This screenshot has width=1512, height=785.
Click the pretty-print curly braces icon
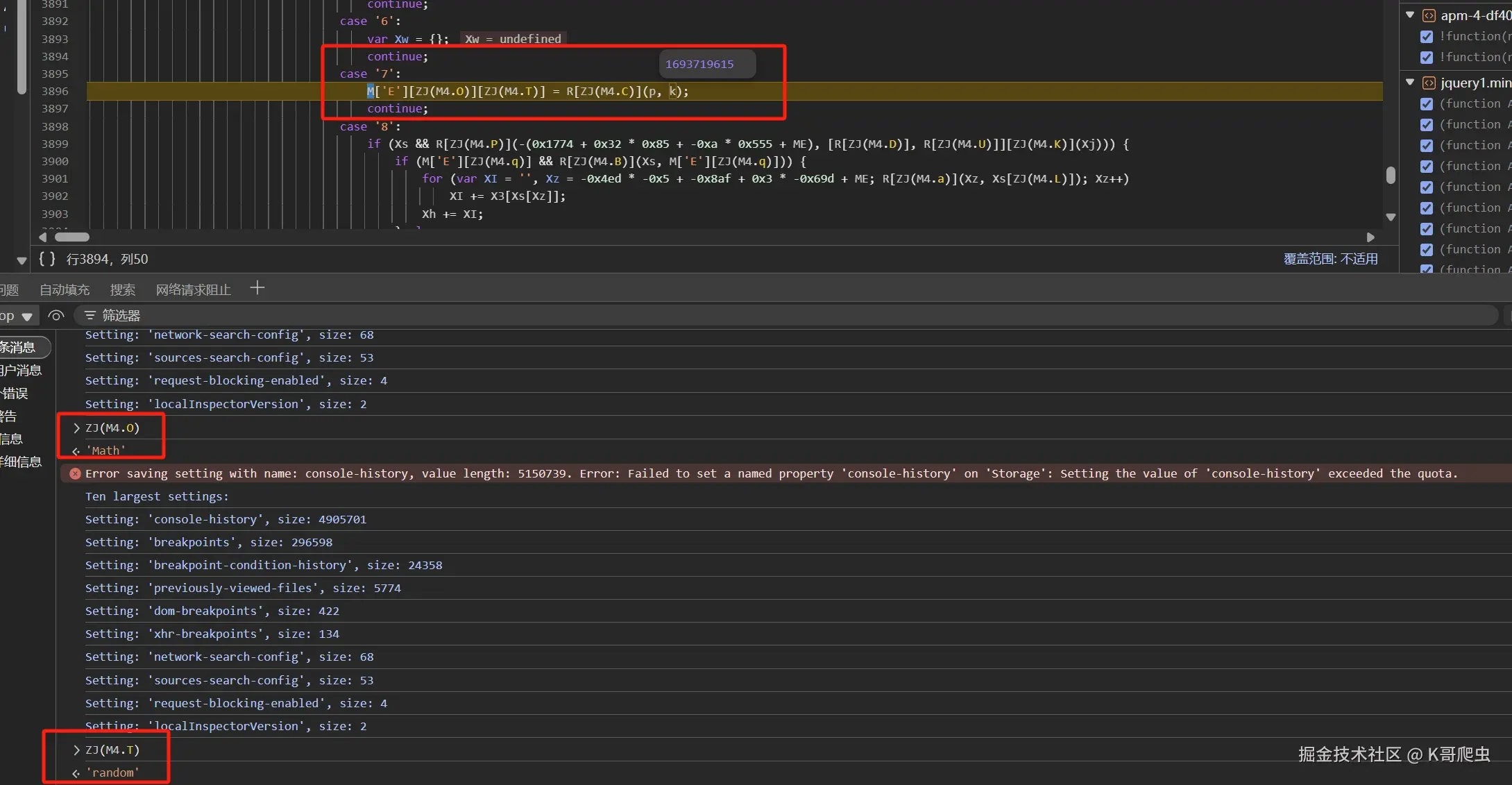(47, 259)
